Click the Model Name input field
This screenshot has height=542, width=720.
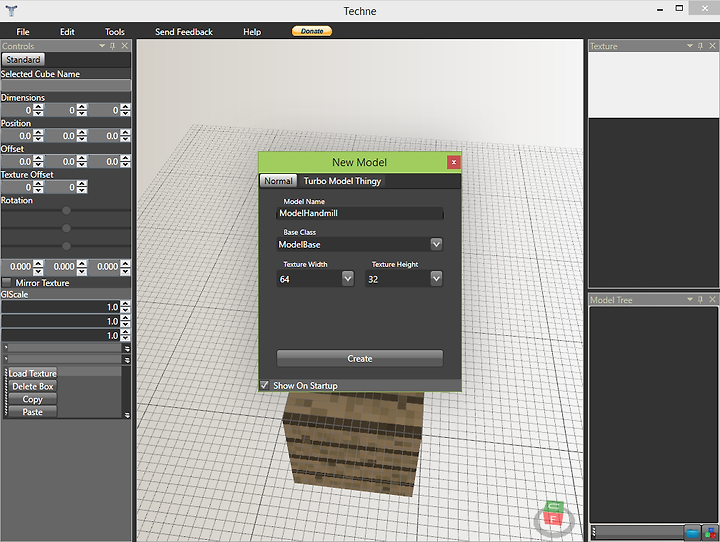click(360, 213)
